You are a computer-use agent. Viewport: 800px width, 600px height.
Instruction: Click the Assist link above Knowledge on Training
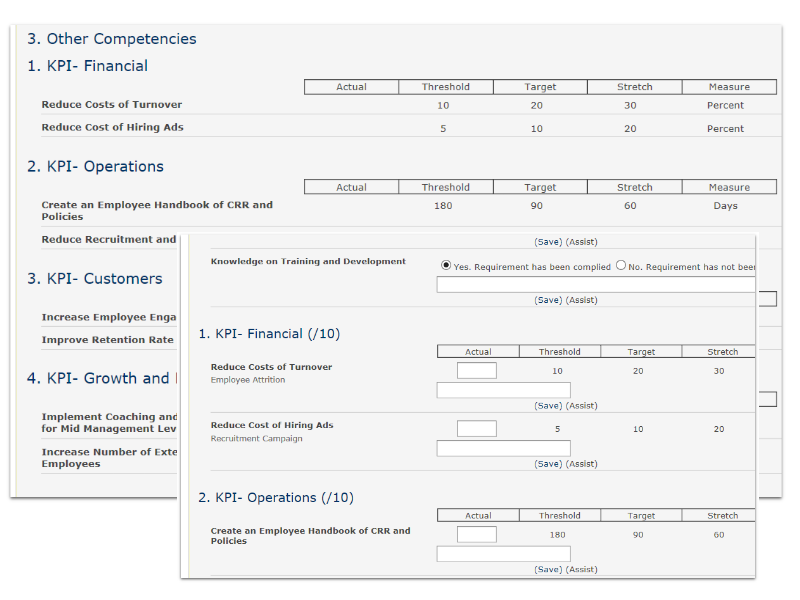point(582,242)
